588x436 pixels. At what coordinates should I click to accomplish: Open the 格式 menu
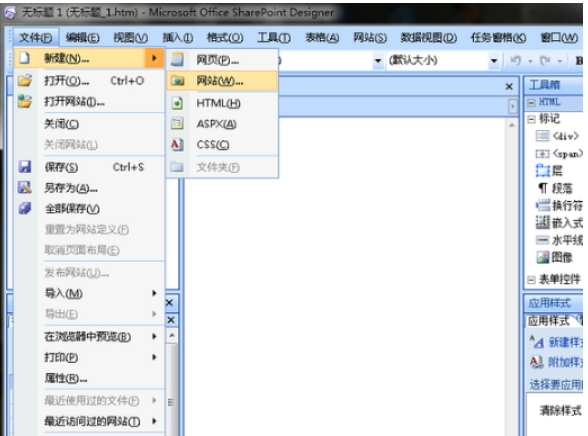click(x=225, y=37)
